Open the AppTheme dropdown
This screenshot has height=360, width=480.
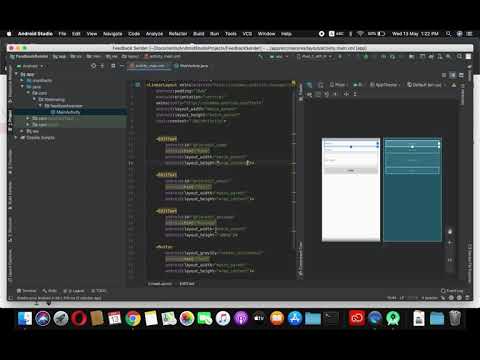pos(385,85)
